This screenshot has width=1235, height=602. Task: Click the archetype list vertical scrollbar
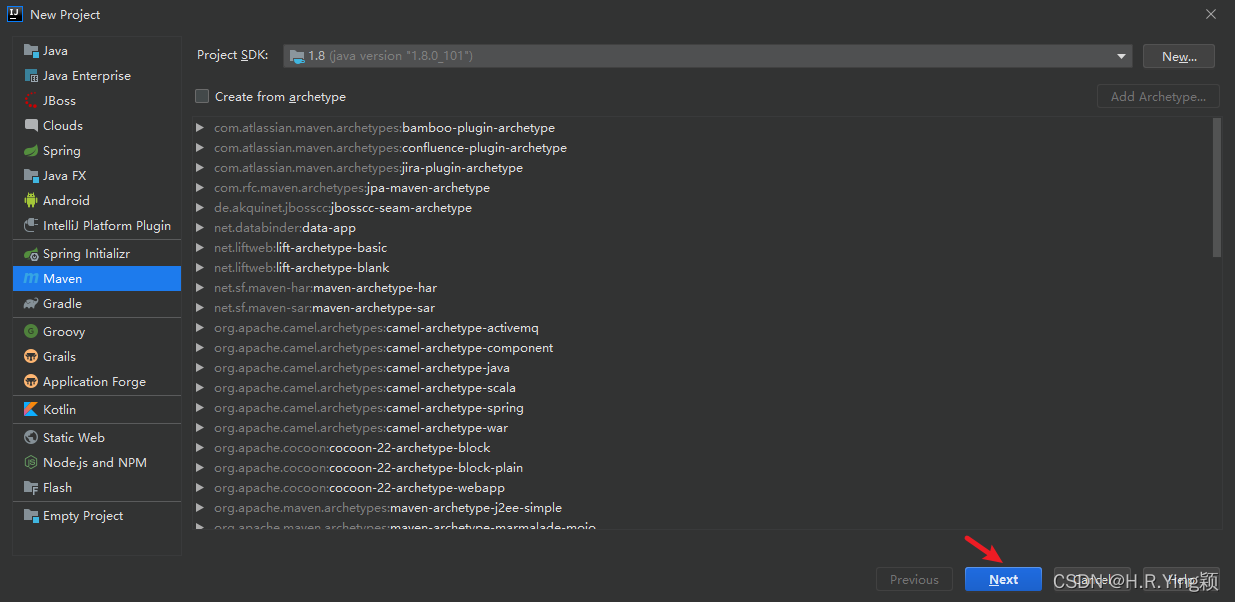1216,188
